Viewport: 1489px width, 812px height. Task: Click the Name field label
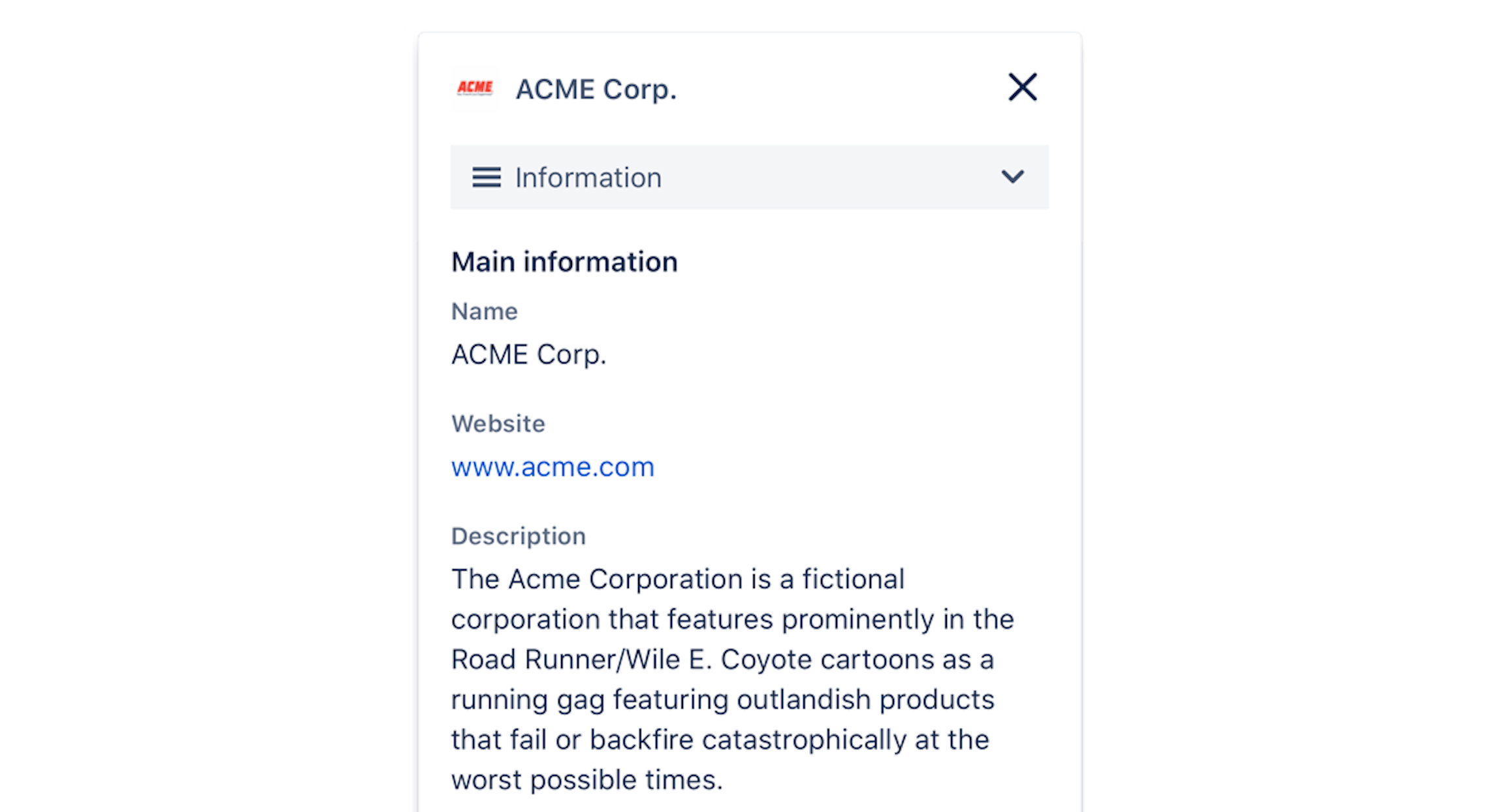[484, 311]
